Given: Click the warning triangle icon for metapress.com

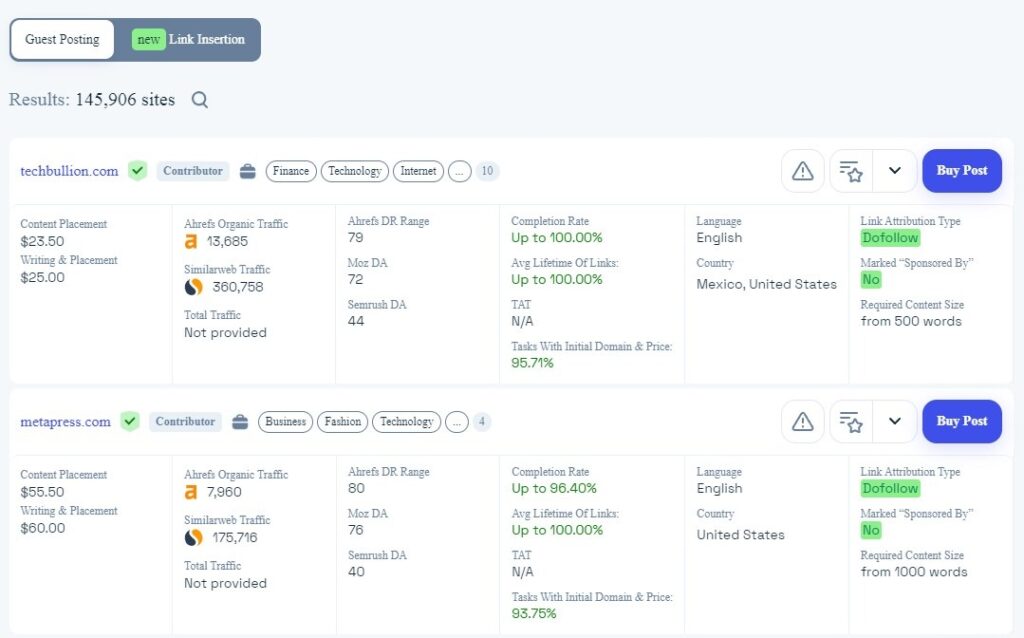Looking at the screenshot, I should [x=802, y=422].
